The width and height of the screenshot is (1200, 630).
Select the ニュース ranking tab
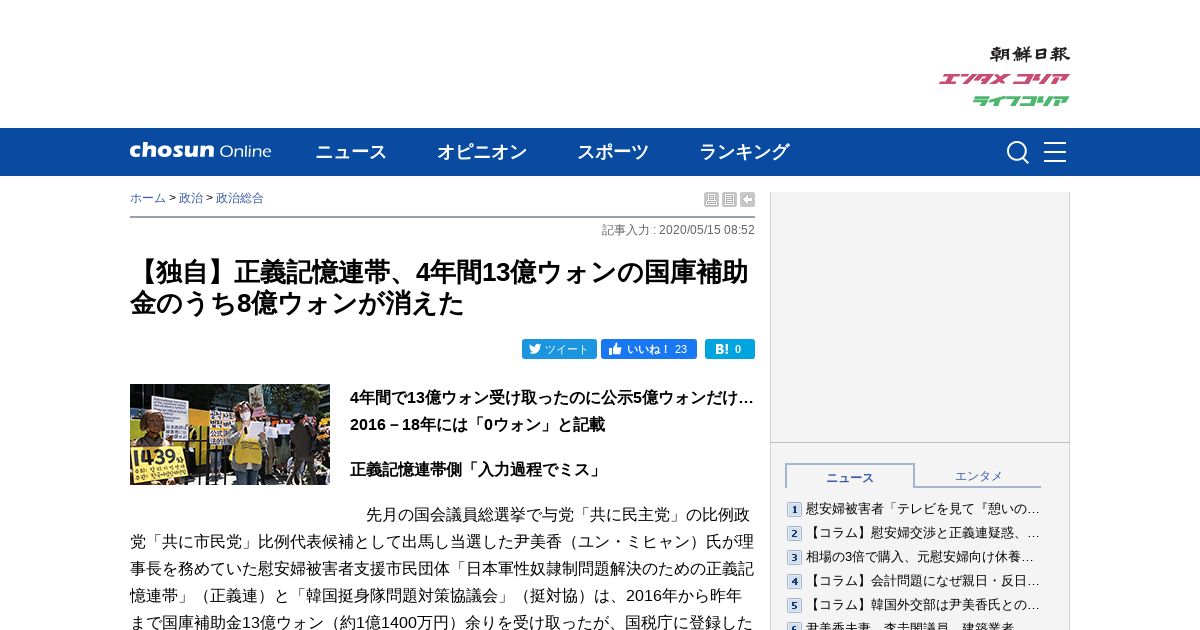coord(850,477)
